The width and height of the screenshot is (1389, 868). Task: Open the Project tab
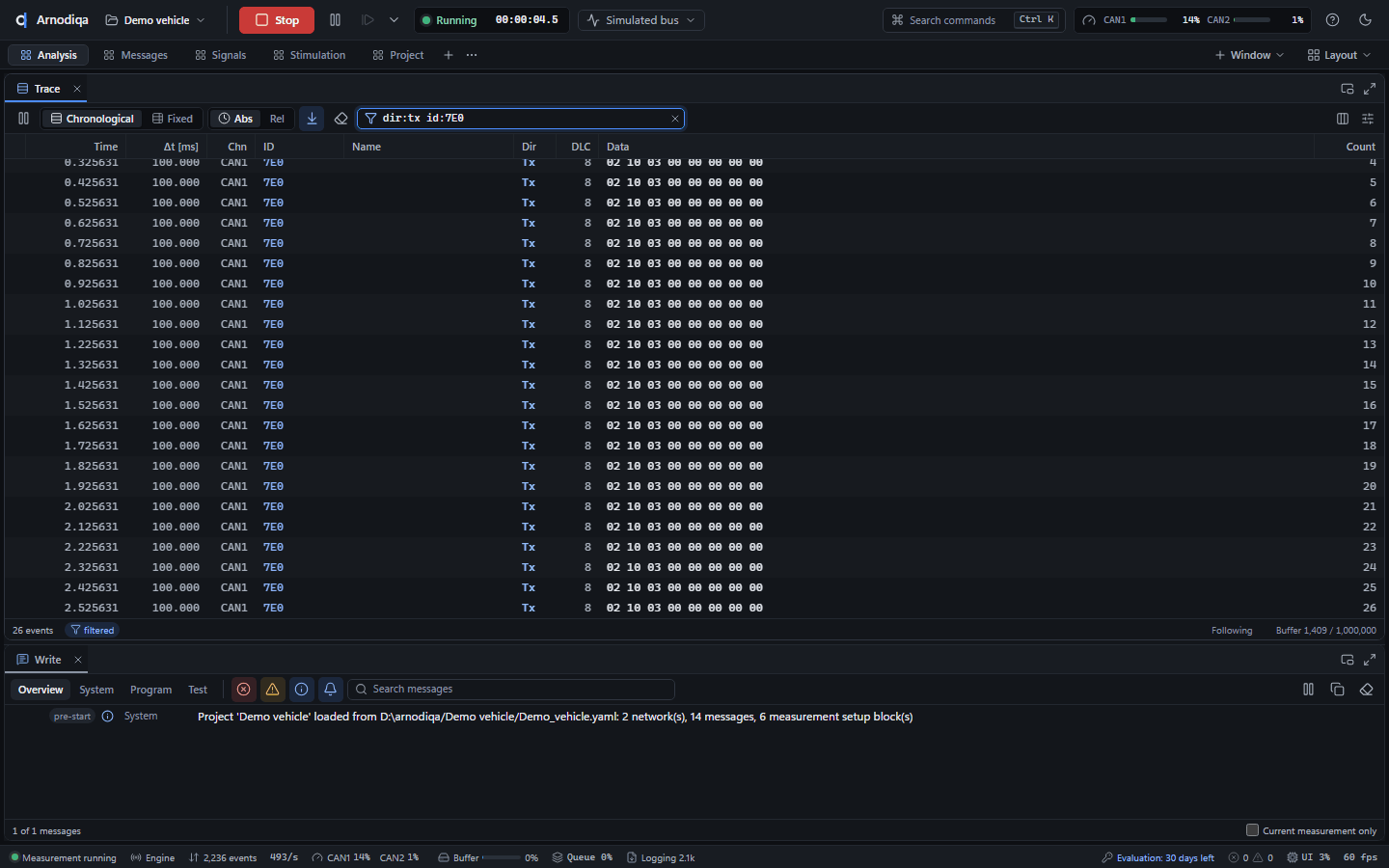398,55
